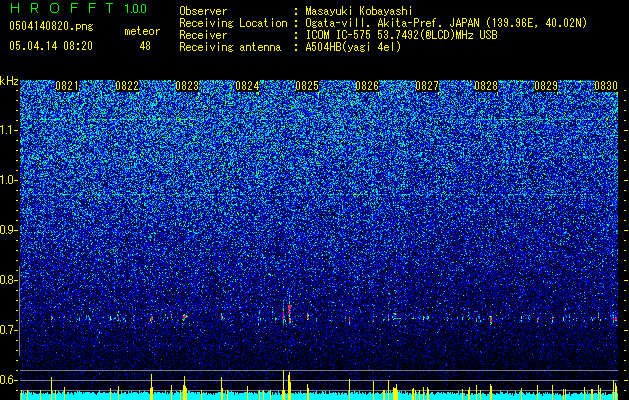629x400 pixels.
Task: Click the 0823 time marker
Action: pos(187,86)
